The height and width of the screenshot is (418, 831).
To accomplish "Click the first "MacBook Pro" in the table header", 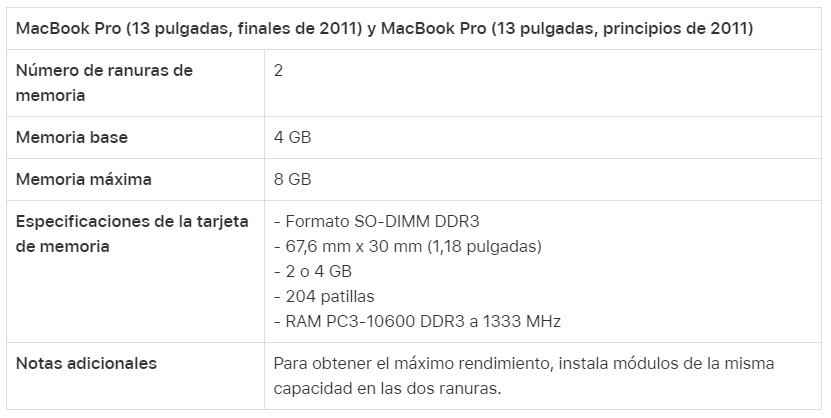I will coord(67,28).
